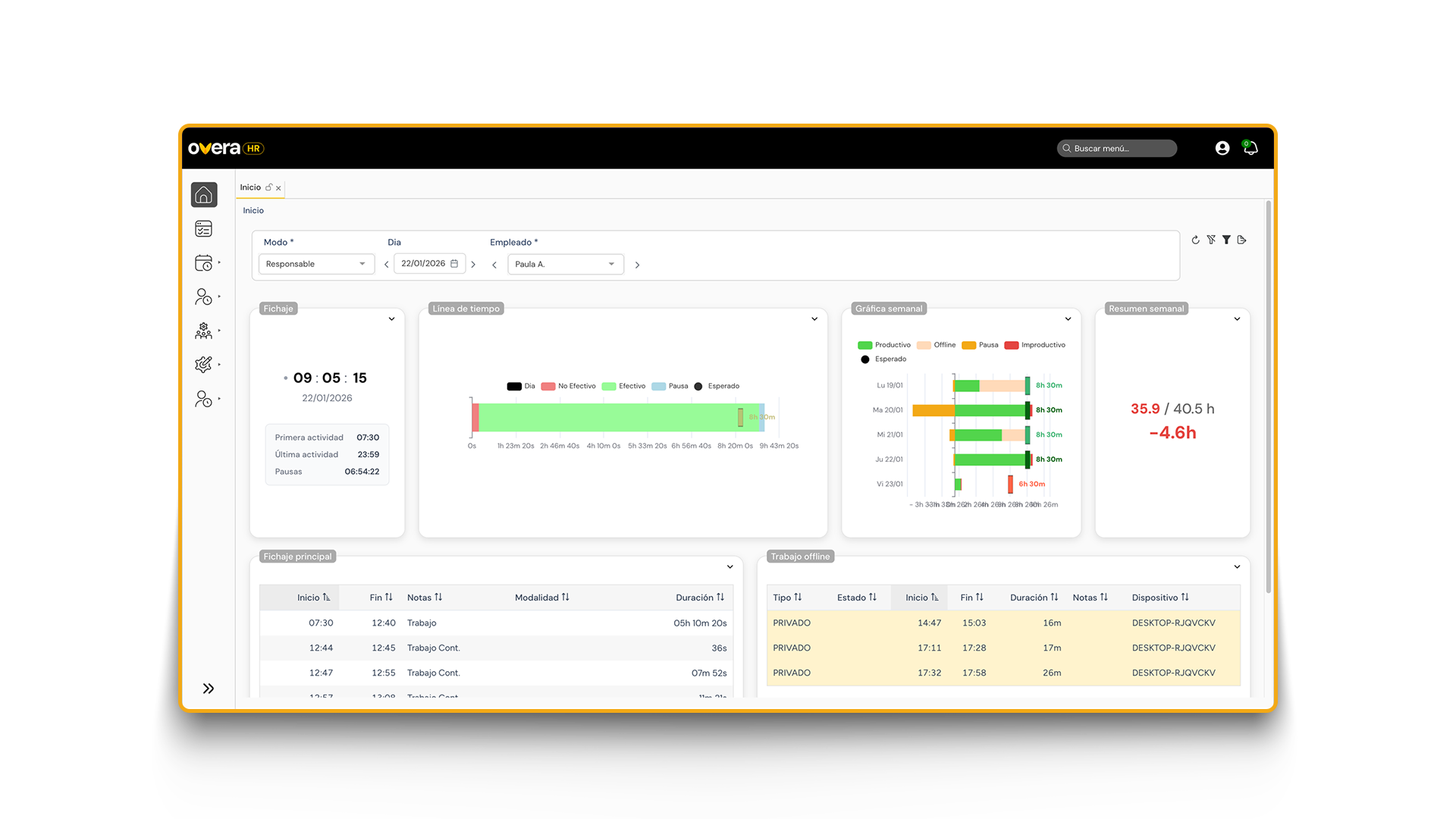Click the overa HR logo
The width and height of the screenshot is (1456, 819).
pyautogui.click(x=226, y=149)
